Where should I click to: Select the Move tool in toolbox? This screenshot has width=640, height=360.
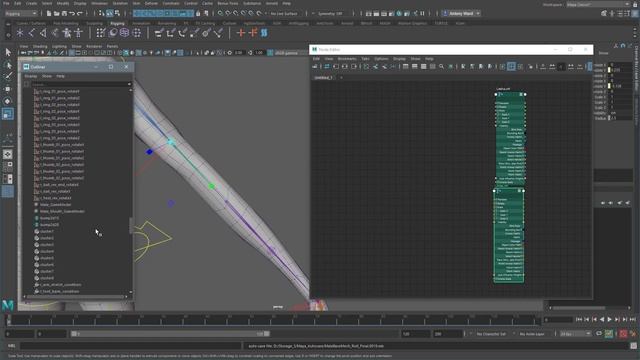tap(8, 89)
